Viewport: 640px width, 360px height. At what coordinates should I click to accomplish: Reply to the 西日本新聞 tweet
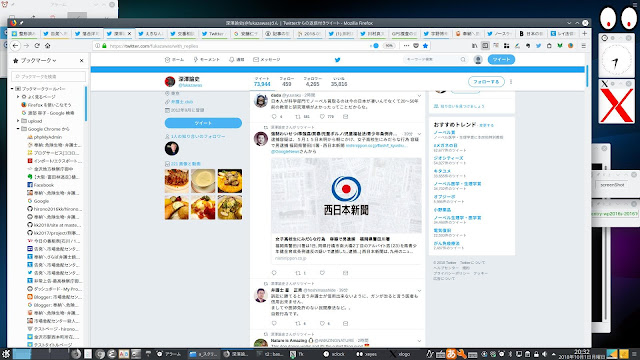coord(274,273)
